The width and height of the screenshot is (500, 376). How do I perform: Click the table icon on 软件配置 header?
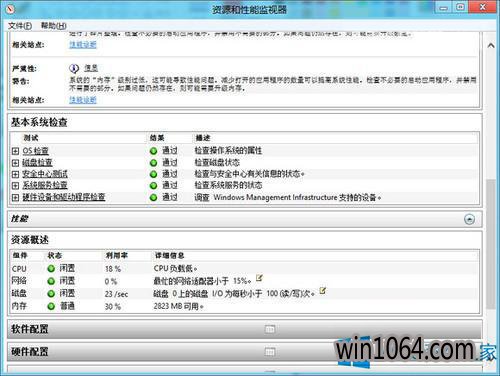(x=270, y=329)
